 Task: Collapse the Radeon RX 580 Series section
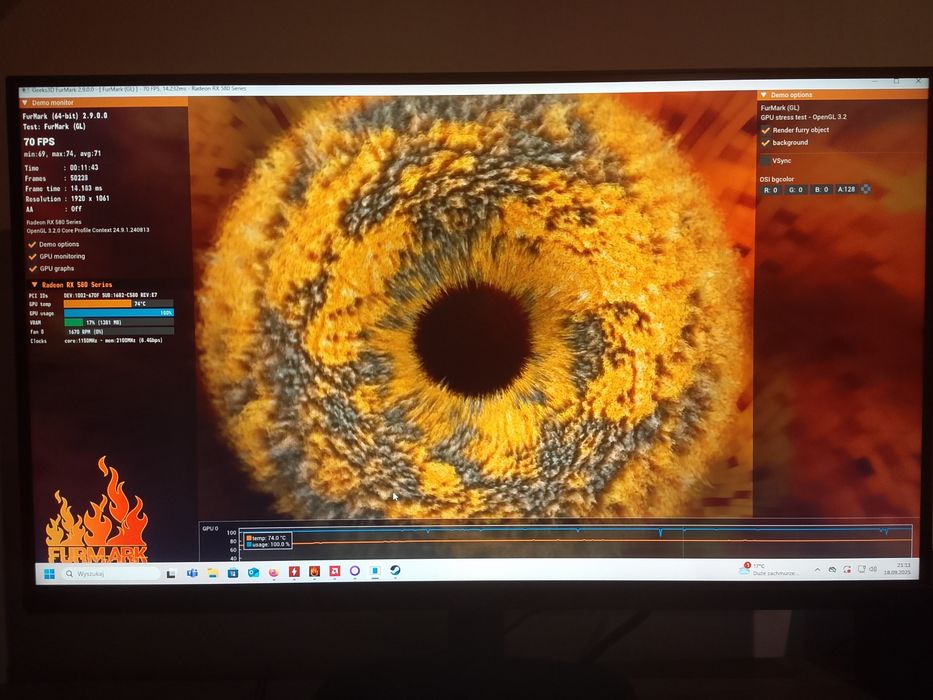click(x=35, y=285)
